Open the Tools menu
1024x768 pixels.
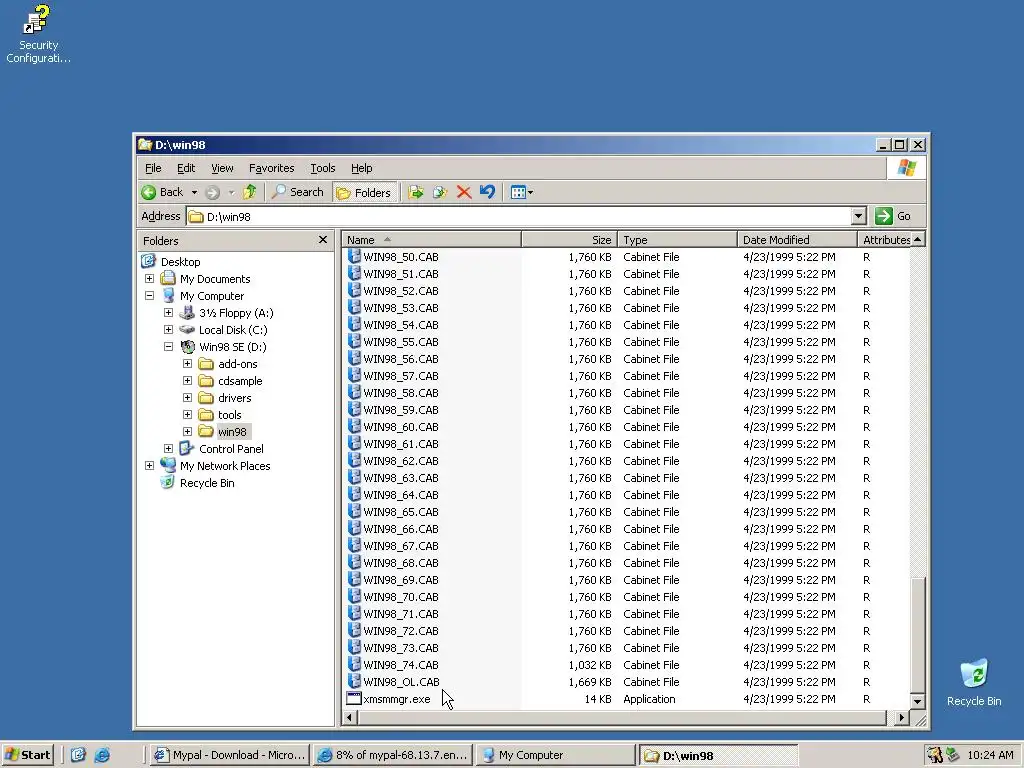323,168
